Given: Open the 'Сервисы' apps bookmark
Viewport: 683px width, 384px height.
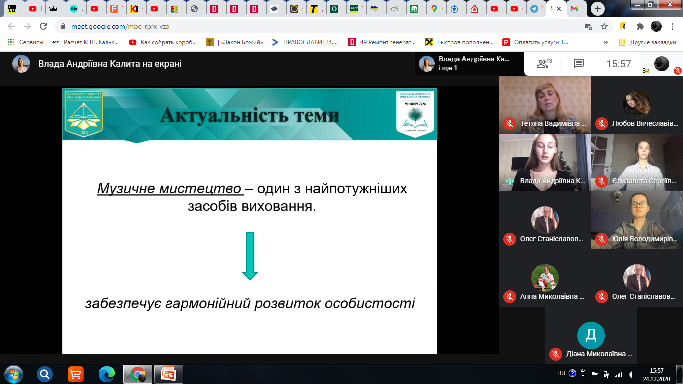Looking at the screenshot, I should pyautogui.click(x=25, y=42).
